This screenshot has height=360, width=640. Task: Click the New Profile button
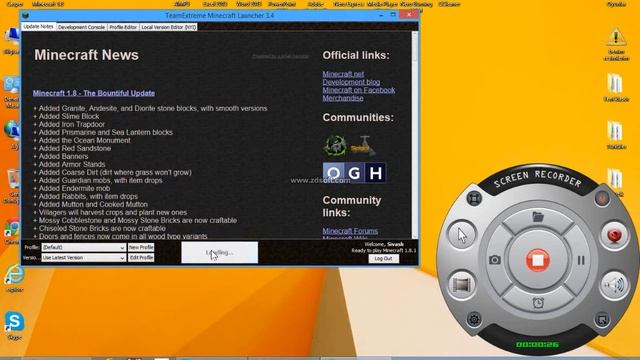[141, 247]
